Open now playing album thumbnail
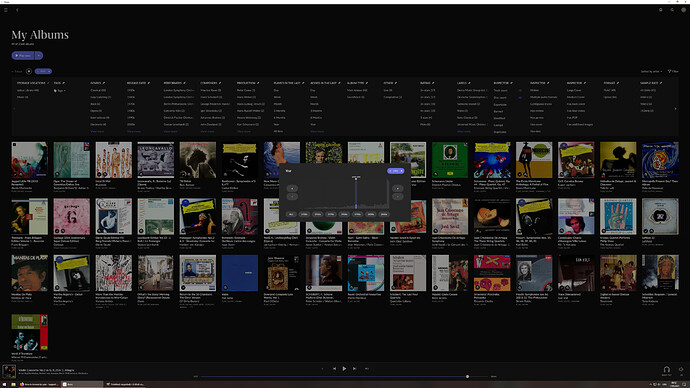 (x=9, y=371)
